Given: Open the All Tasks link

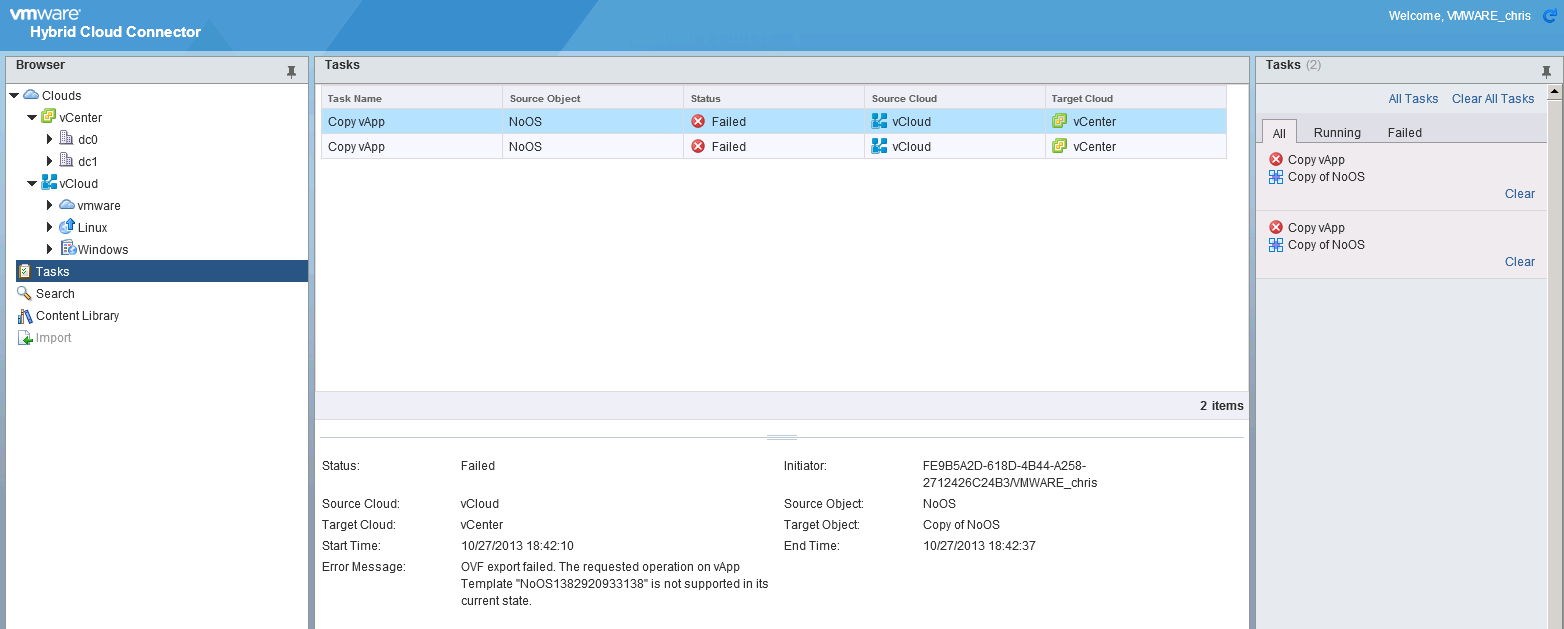Looking at the screenshot, I should point(1413,98).
